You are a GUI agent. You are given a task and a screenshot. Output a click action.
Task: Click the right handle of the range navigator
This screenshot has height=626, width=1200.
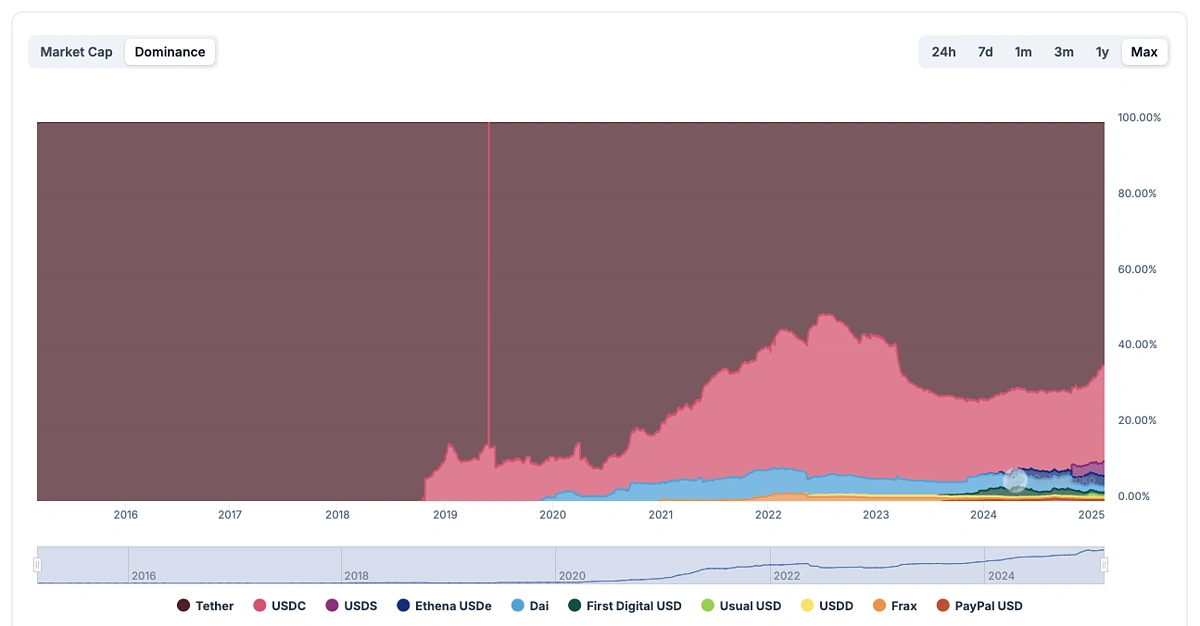click(1104, 565)
